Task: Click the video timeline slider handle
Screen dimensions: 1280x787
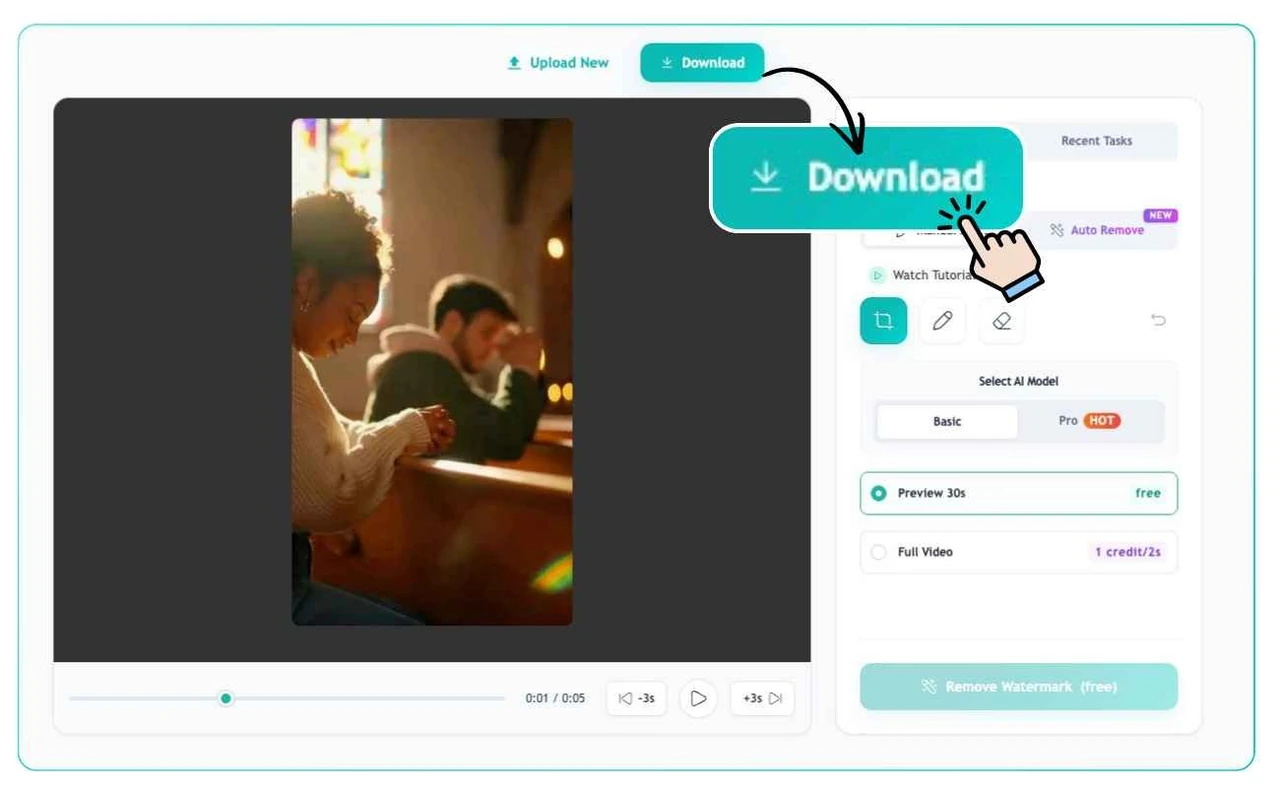Action: 226,698
